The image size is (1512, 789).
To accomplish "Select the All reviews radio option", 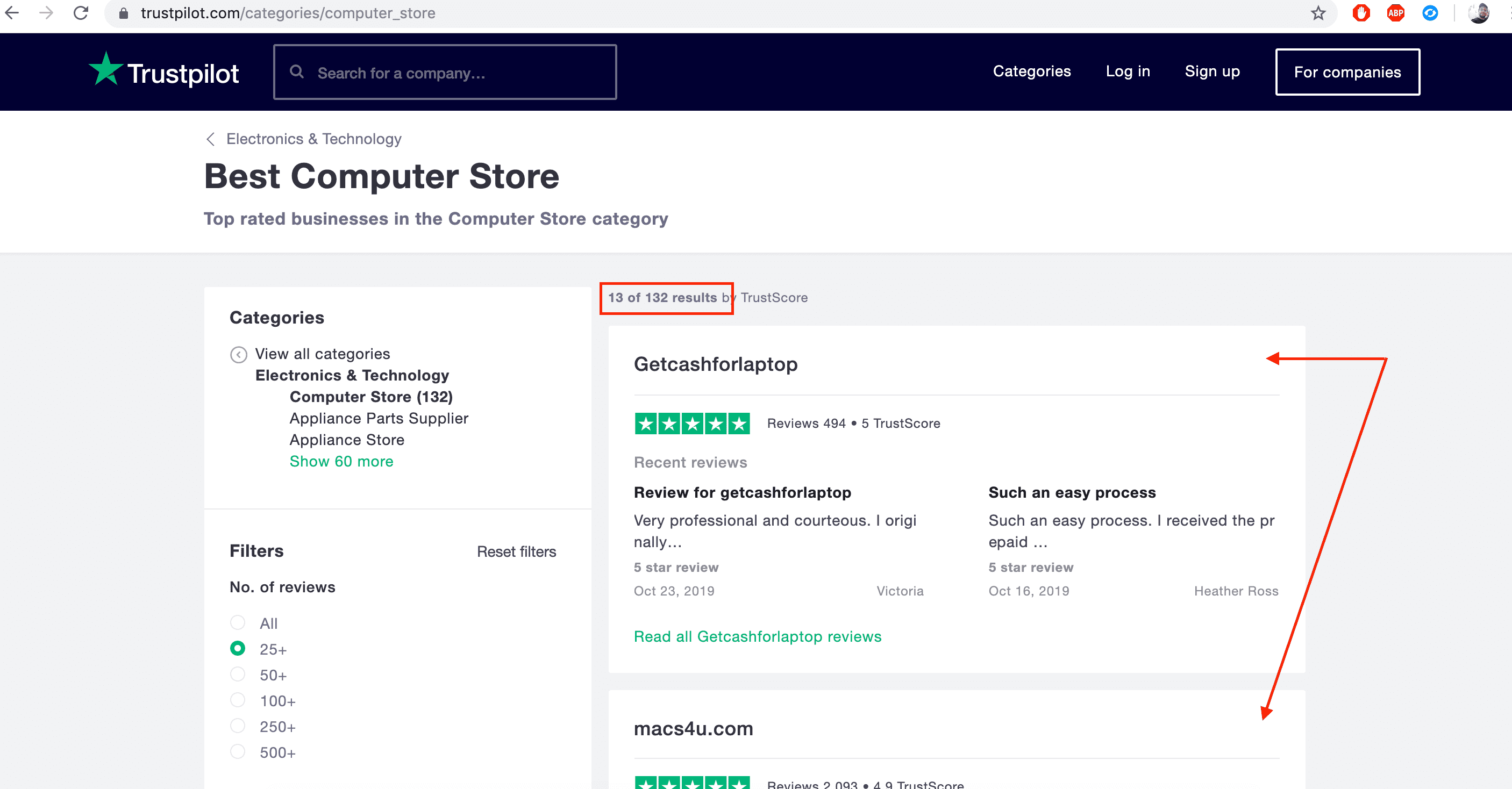I will click(238, 622).
